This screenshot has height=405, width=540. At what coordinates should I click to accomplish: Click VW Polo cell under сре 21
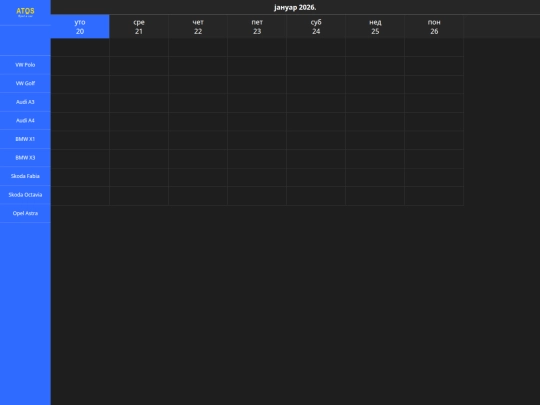click(x=139, y=66)
